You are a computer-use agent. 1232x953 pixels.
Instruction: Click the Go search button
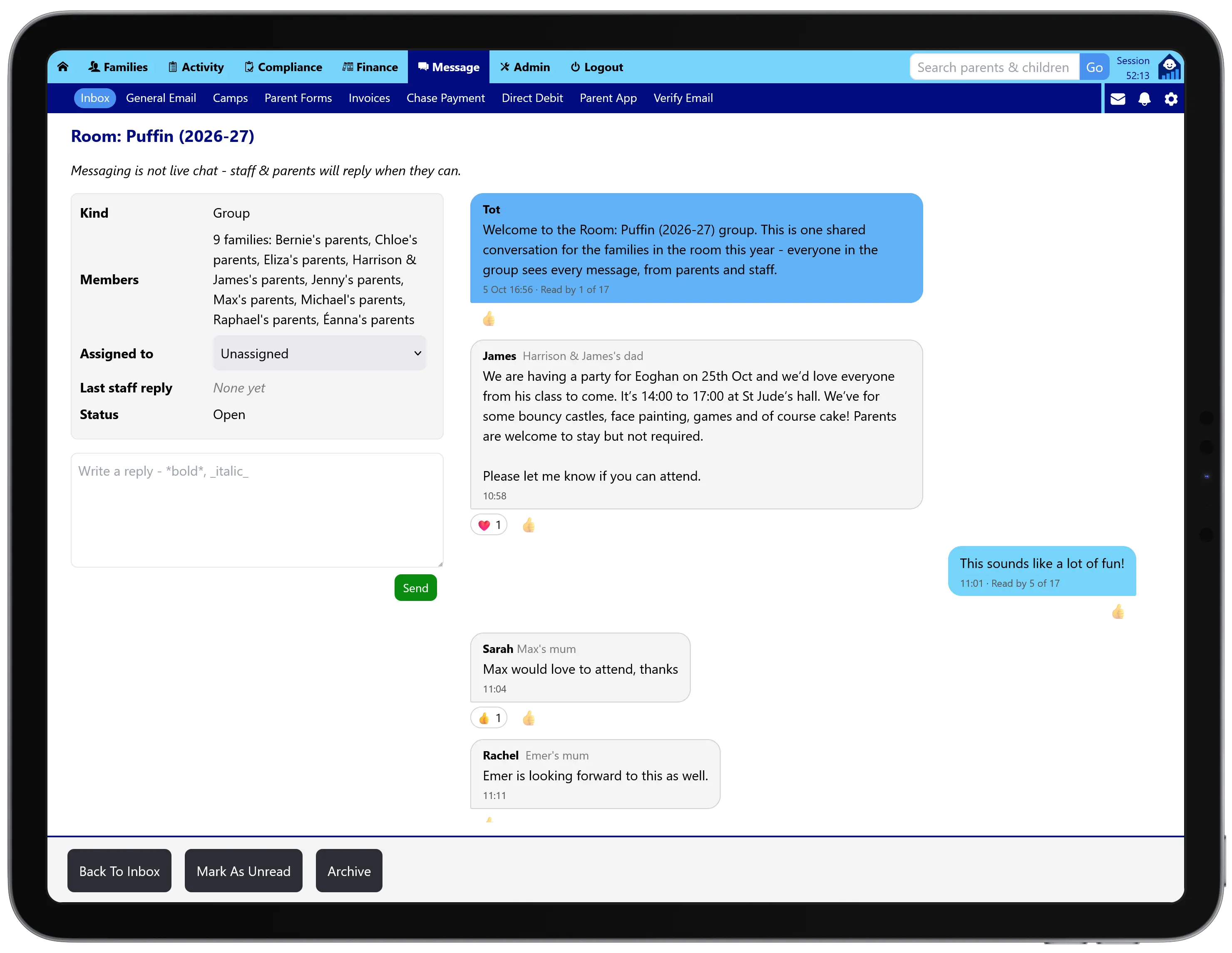(x=1094, y=67)
